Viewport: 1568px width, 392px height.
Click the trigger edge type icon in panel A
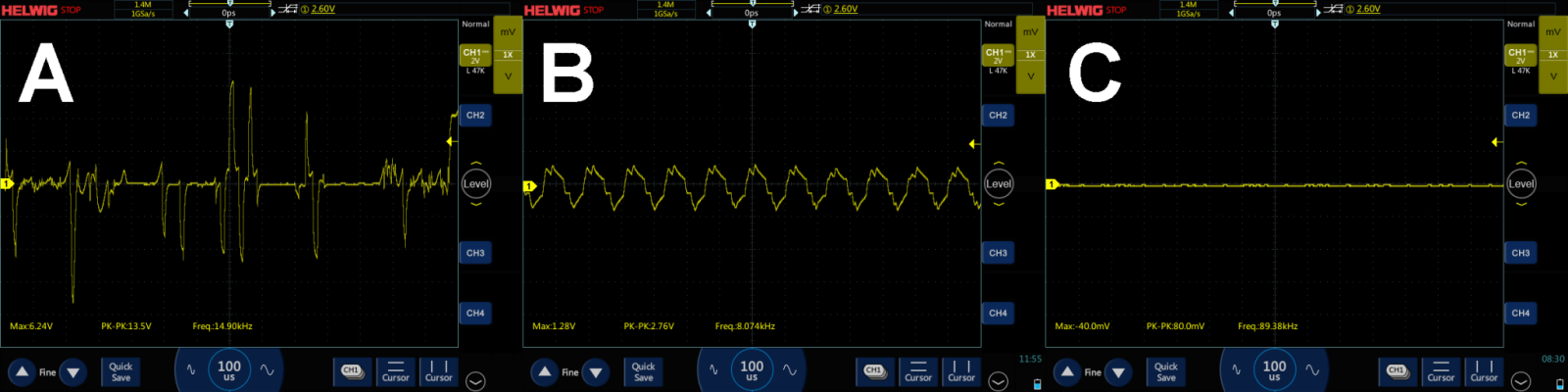point(289,9)
